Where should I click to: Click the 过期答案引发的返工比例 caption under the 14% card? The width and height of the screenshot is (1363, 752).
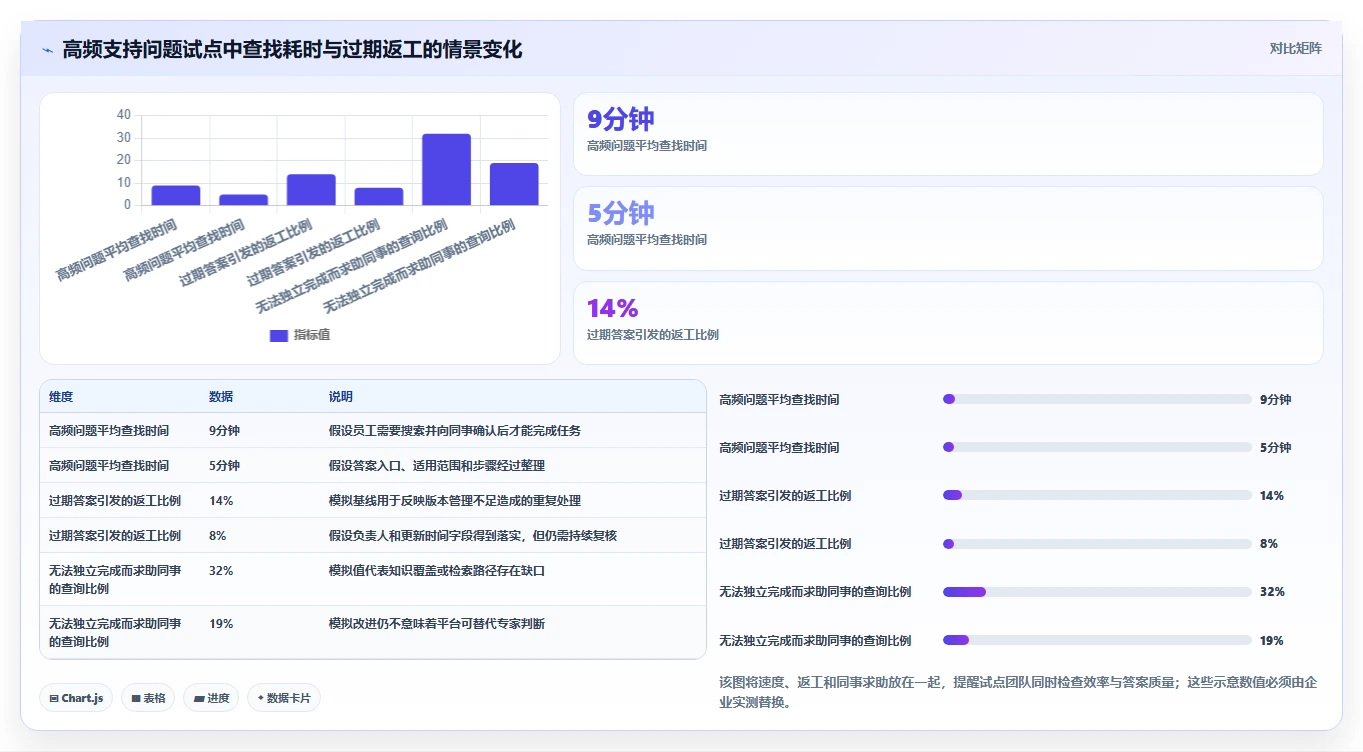[x=652, y=335]
